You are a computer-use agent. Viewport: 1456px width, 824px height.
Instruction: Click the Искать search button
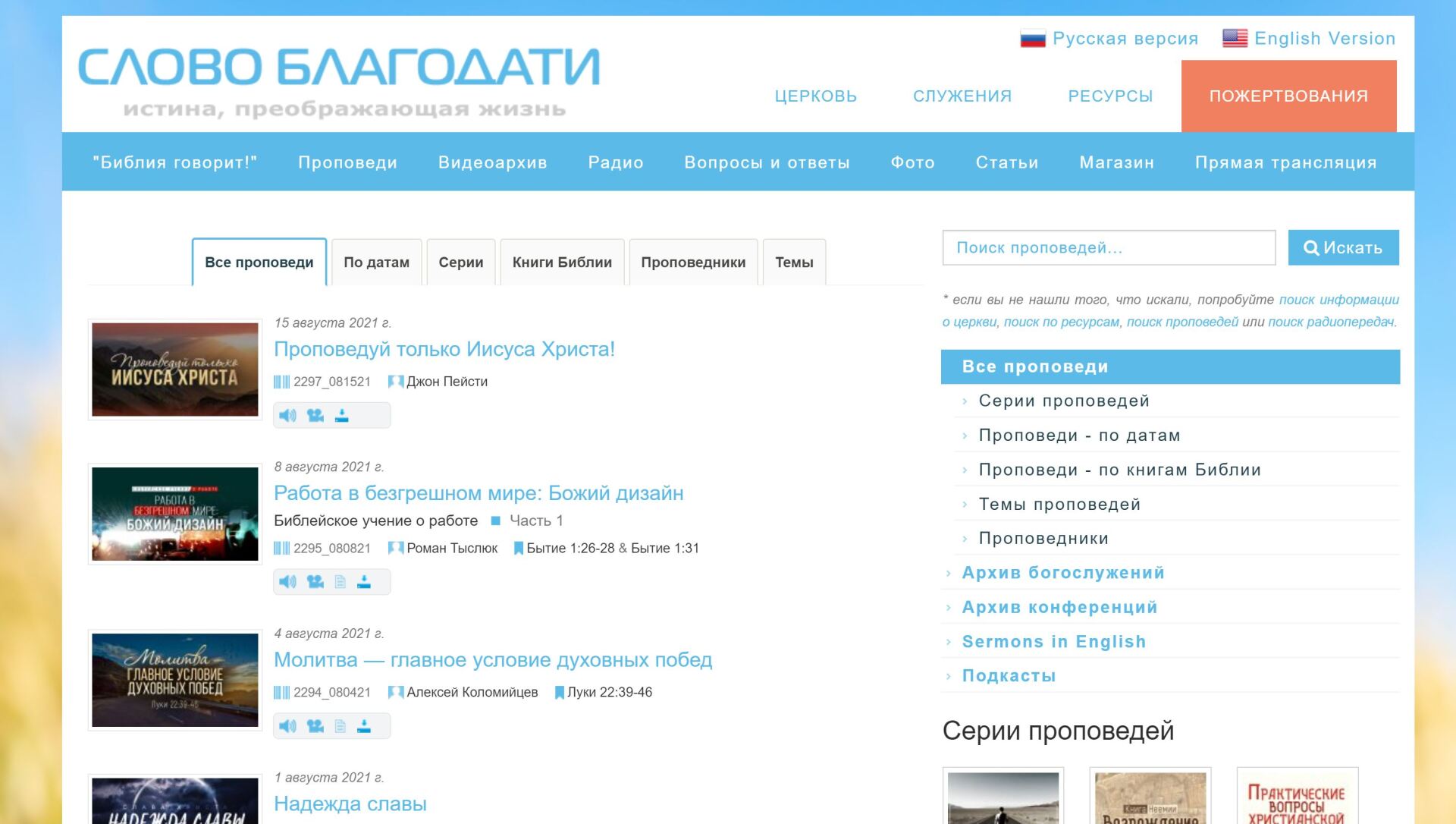click(x=1343, y=247)
